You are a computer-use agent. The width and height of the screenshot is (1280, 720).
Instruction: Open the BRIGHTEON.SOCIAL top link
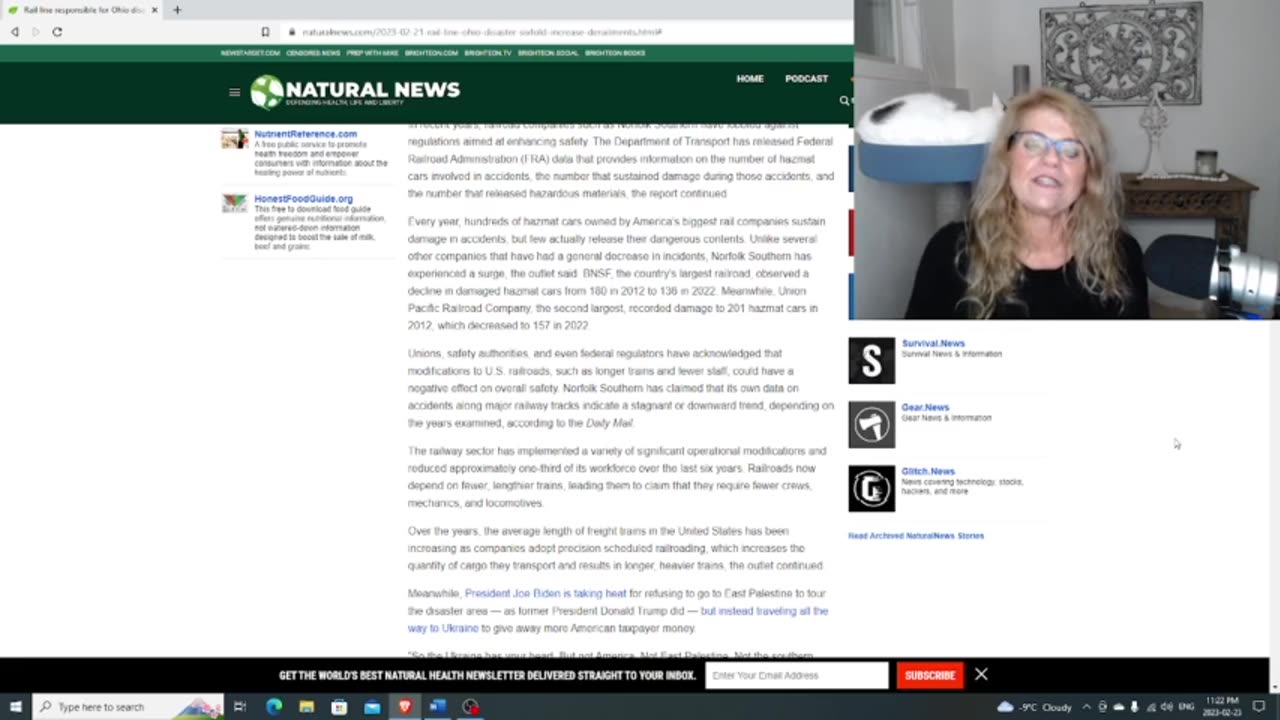(548, 53)
